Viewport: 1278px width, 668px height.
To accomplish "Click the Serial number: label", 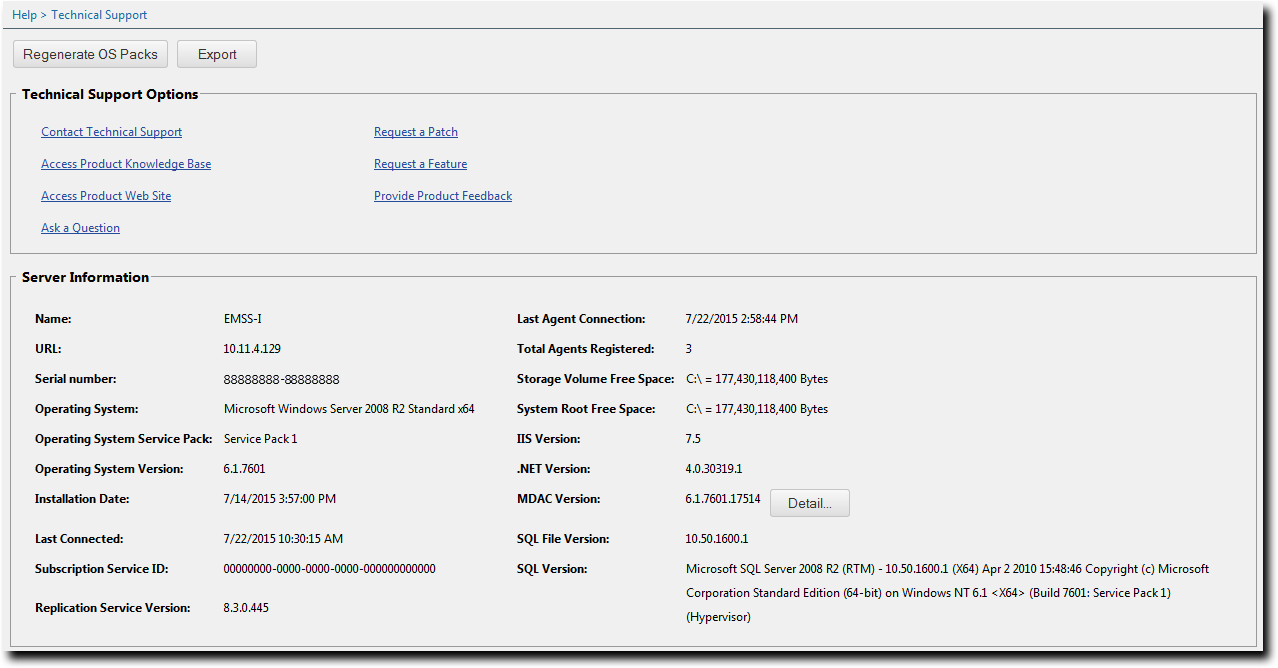I will [76, 379].
